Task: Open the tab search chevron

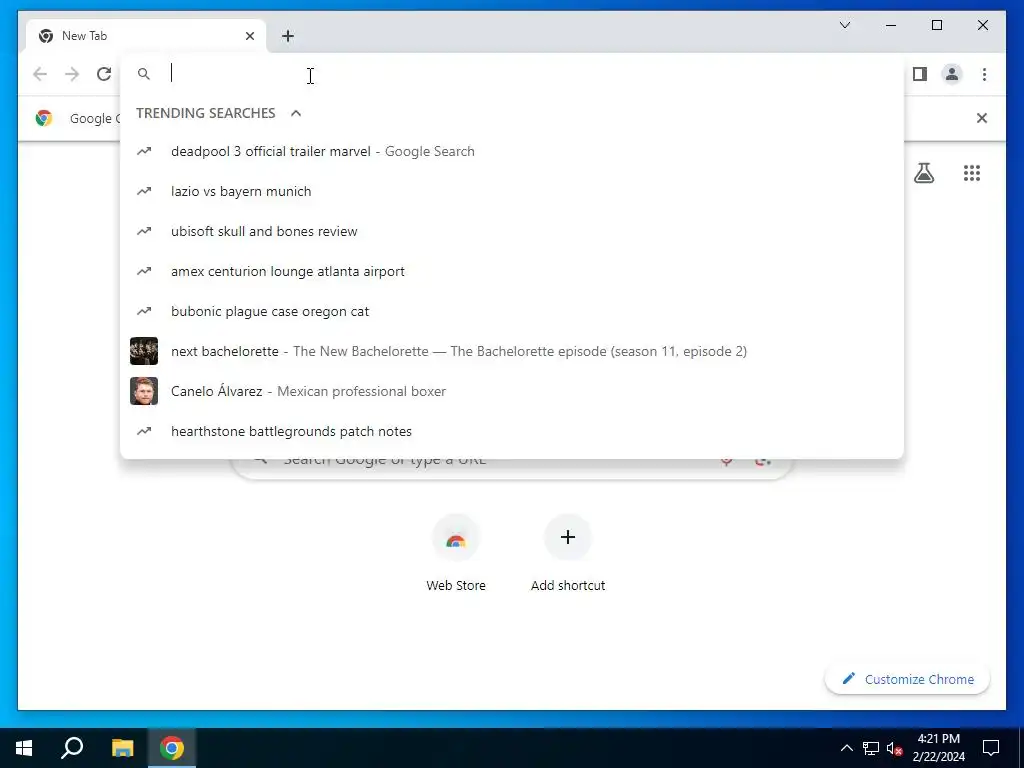Action: click(844, 25)
